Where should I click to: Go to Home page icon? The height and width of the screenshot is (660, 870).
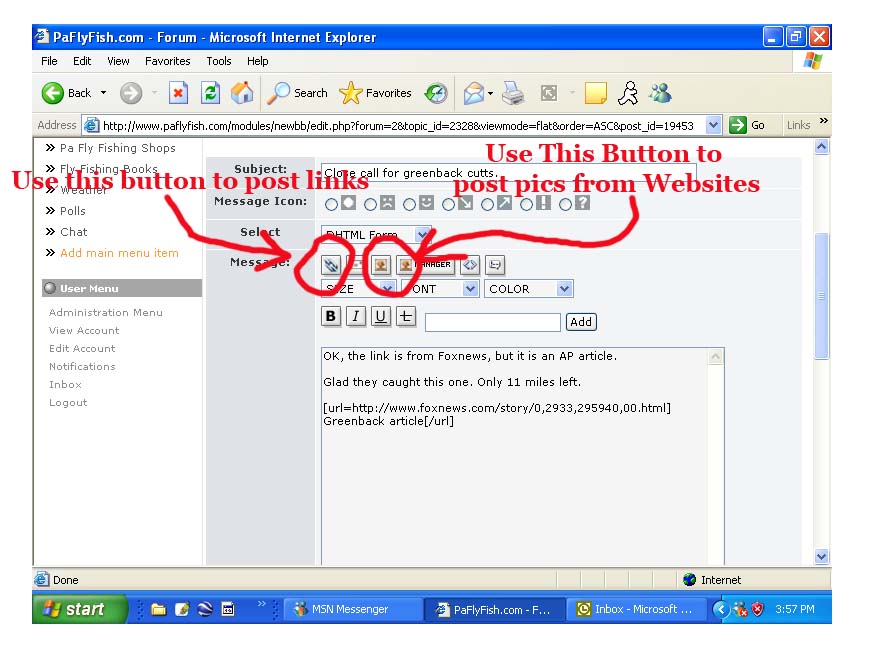(242, 93)
